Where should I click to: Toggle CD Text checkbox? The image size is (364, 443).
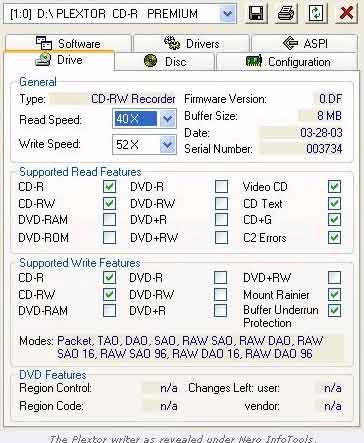[x=334, y=203]
